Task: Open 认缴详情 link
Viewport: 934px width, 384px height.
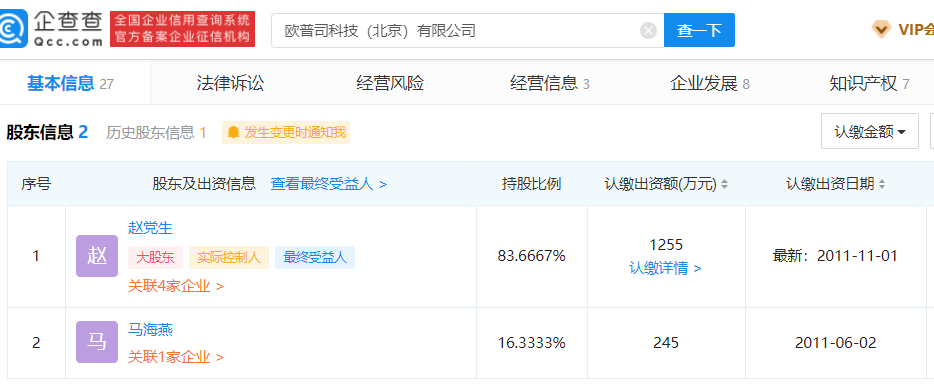Action: pos(665,269)
